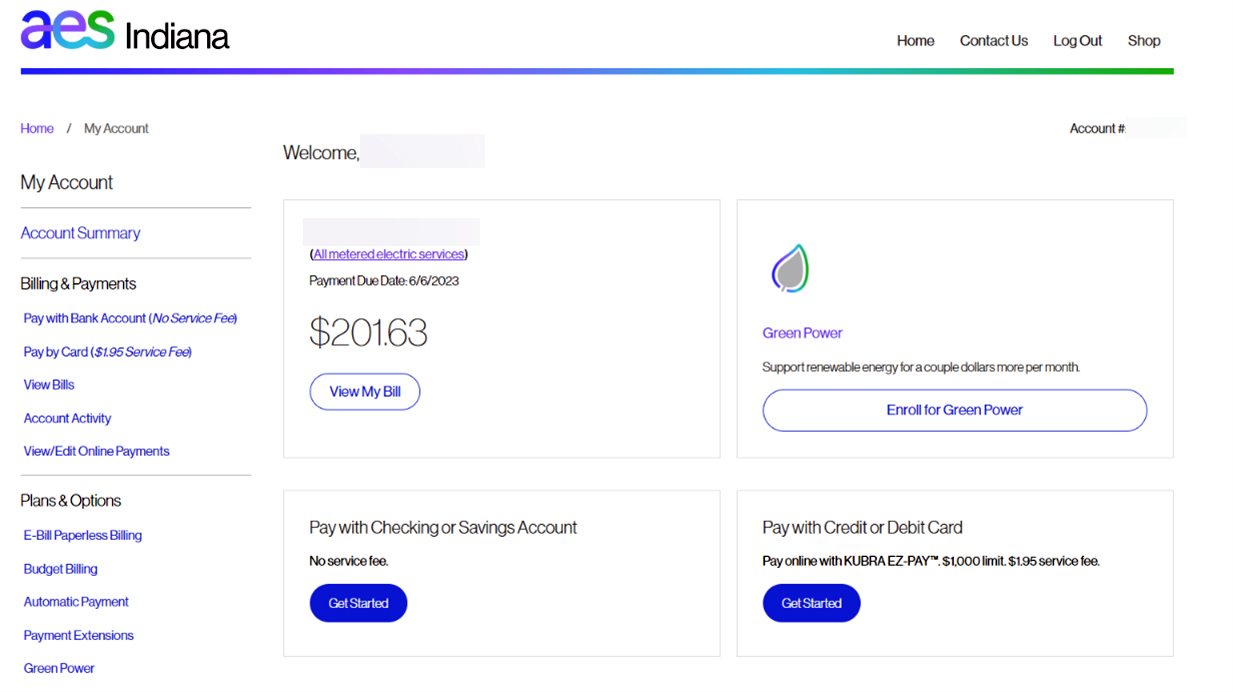Click Get Started for credit or debit card
The height and width of the screenshot is (692, 1233).
(x=811, y=603)
